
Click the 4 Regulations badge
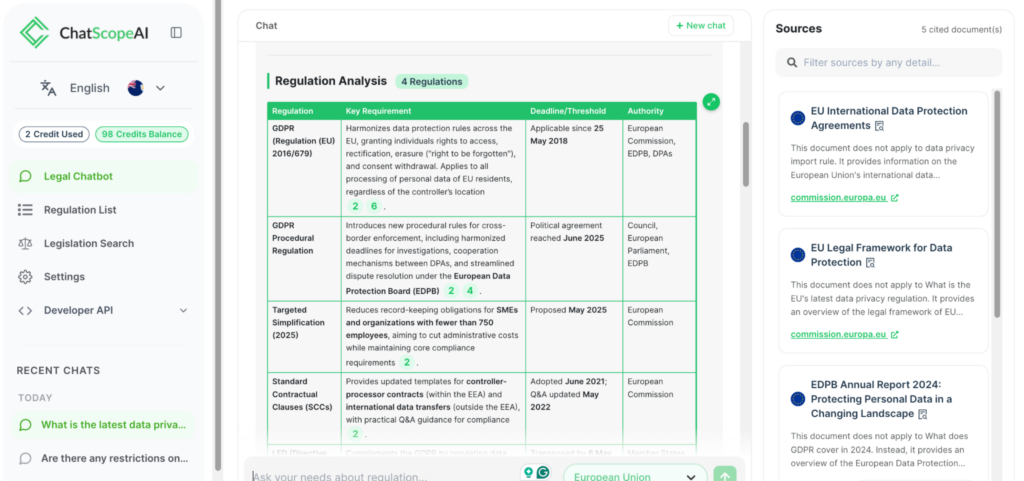pos(431,82)
